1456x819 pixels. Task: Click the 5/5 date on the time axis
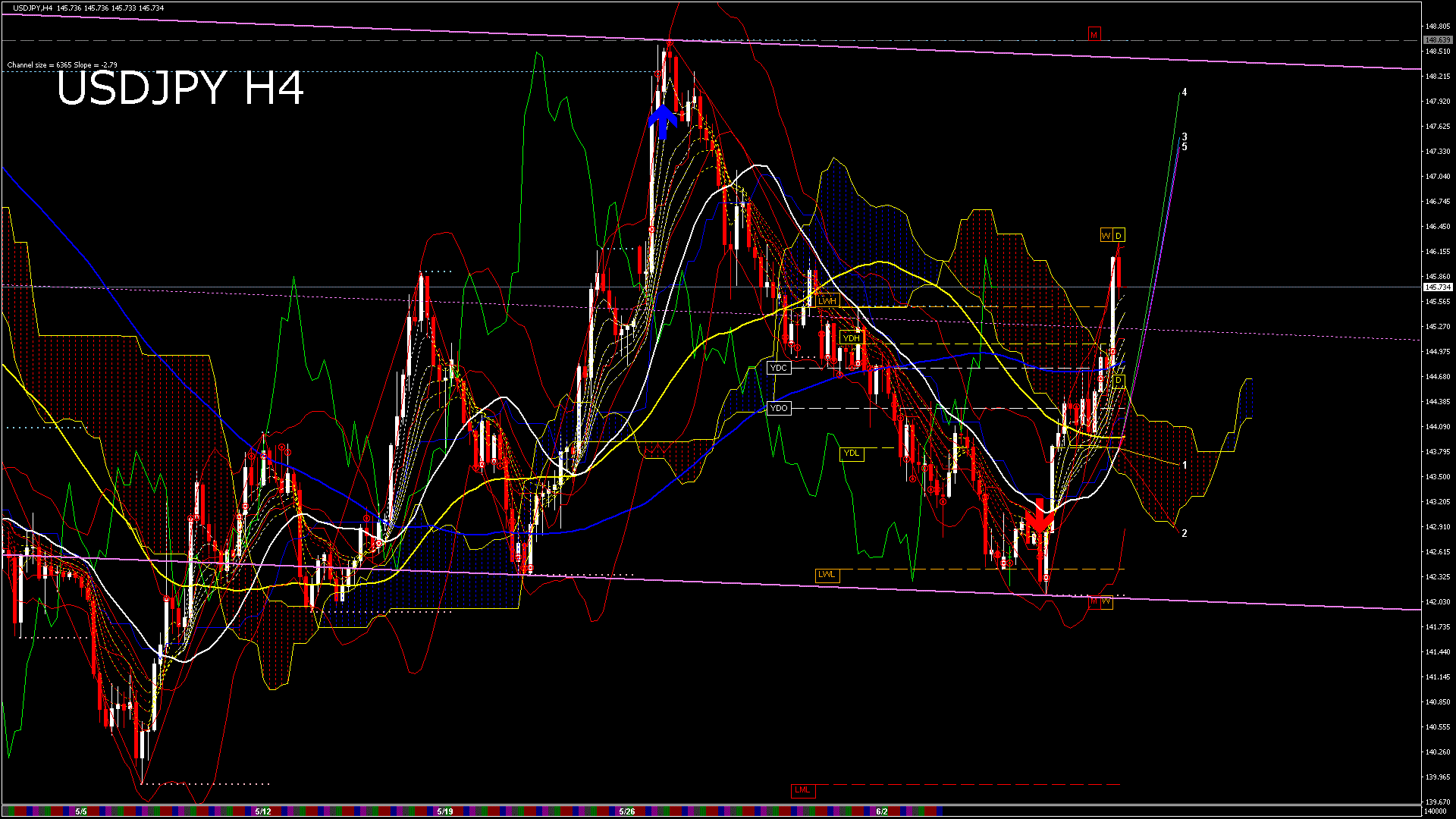point(81,811)
